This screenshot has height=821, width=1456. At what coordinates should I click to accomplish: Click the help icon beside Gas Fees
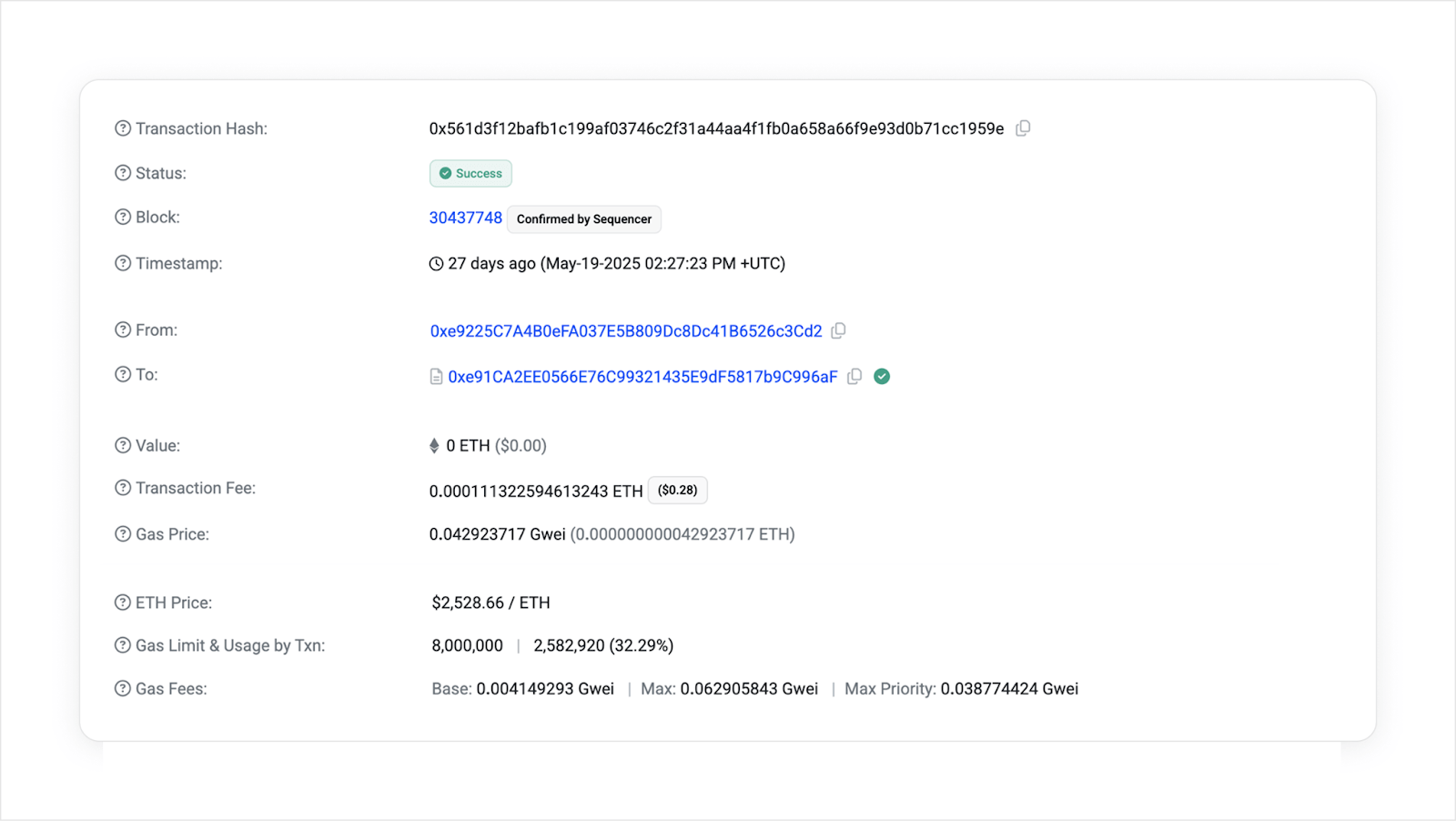coord(122,689)
